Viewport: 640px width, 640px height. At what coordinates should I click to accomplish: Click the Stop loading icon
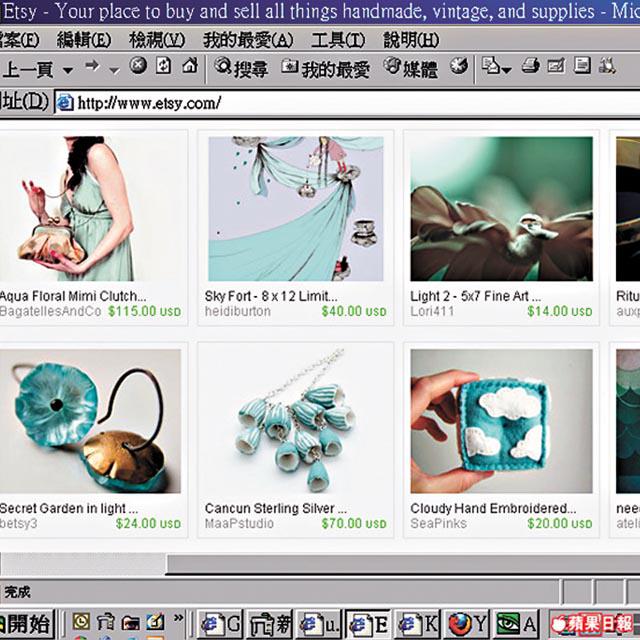pyautogui.click(x=138, y=65)
